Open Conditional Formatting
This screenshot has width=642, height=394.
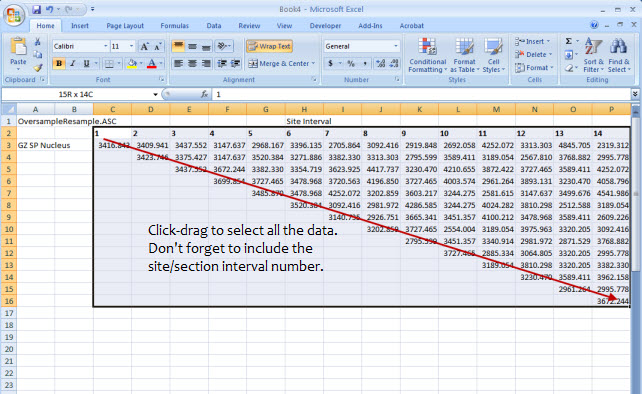click(427, 55)
